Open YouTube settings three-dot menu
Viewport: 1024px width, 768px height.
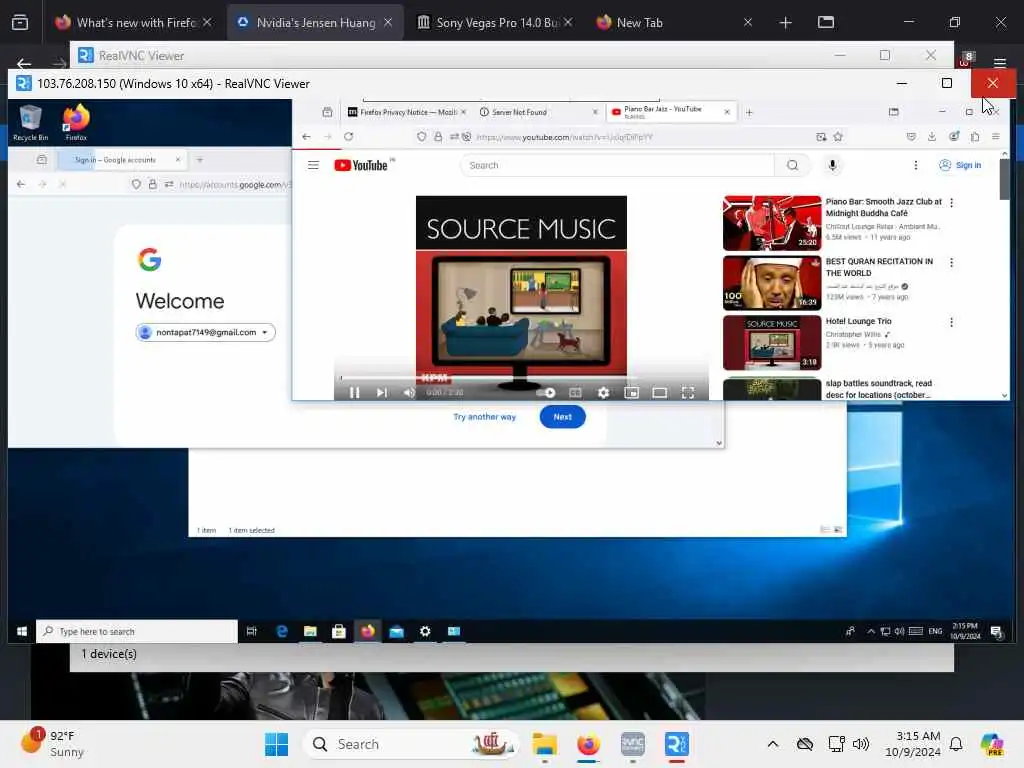916,165
